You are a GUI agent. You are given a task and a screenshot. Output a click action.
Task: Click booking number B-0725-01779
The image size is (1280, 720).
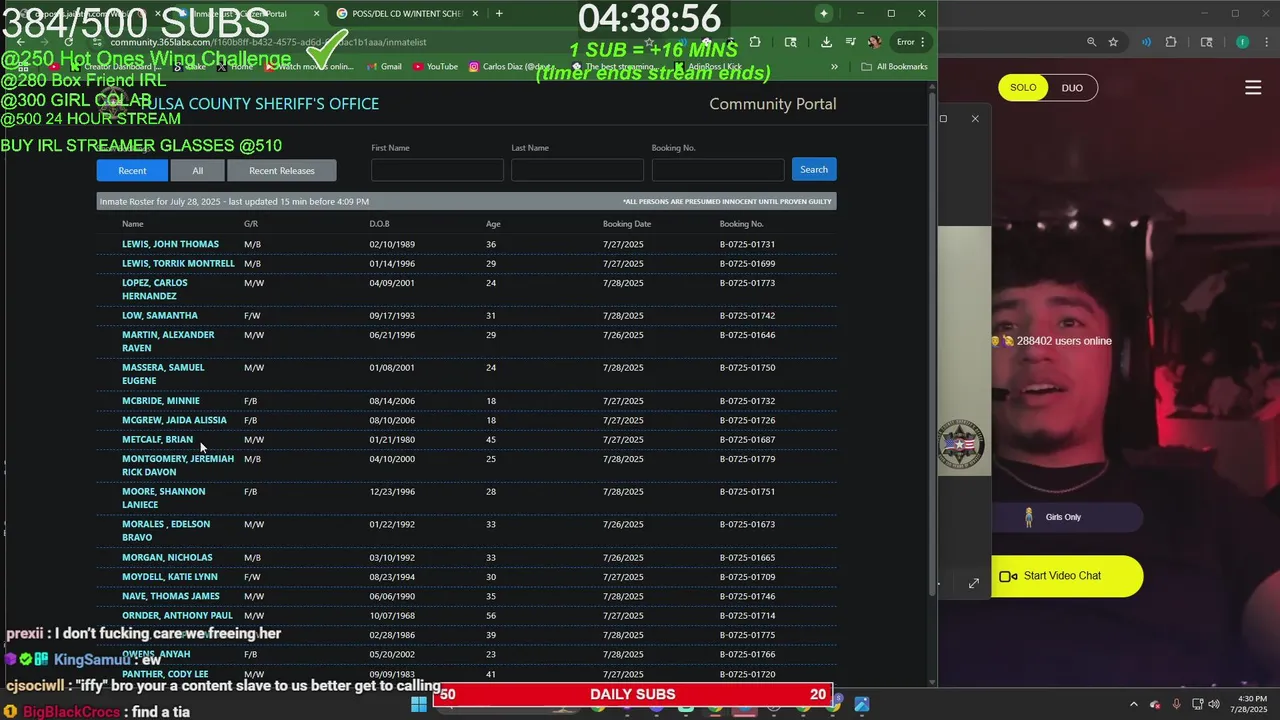coord(747,459)
